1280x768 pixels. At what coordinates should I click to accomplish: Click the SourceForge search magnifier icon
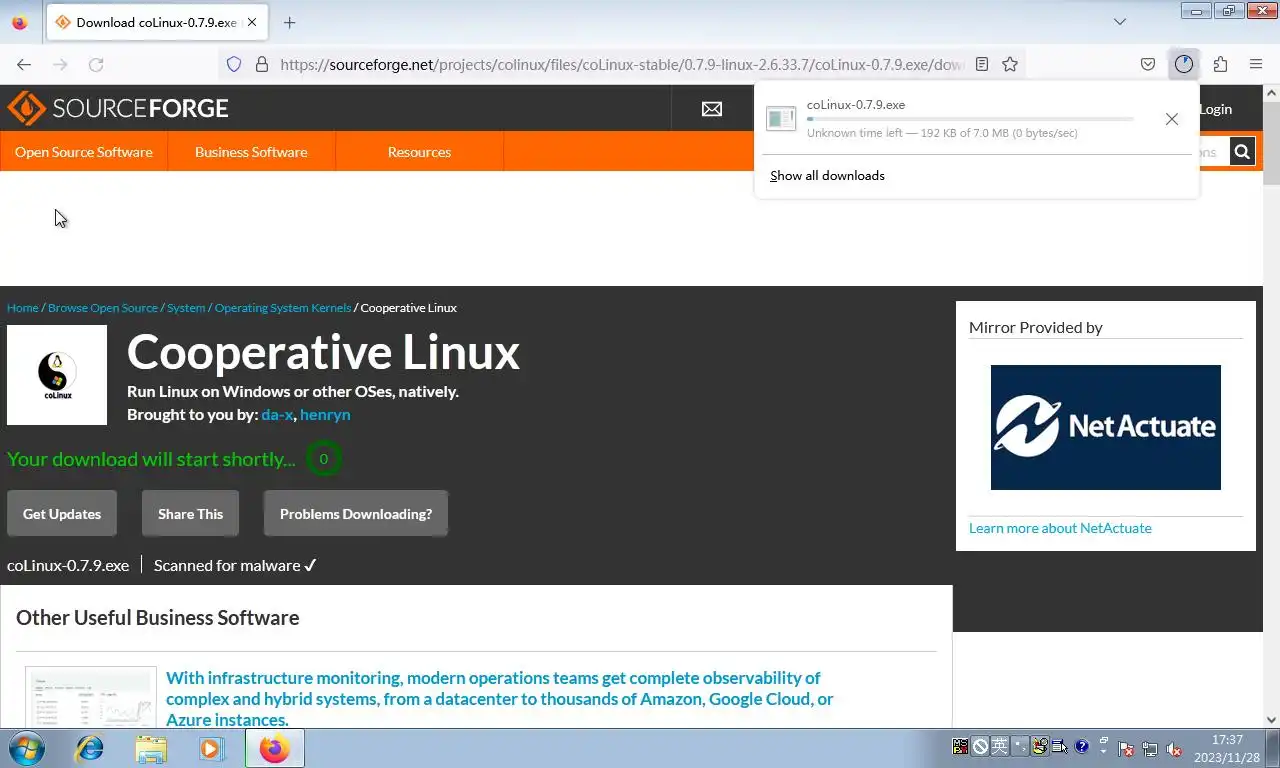1242,152
